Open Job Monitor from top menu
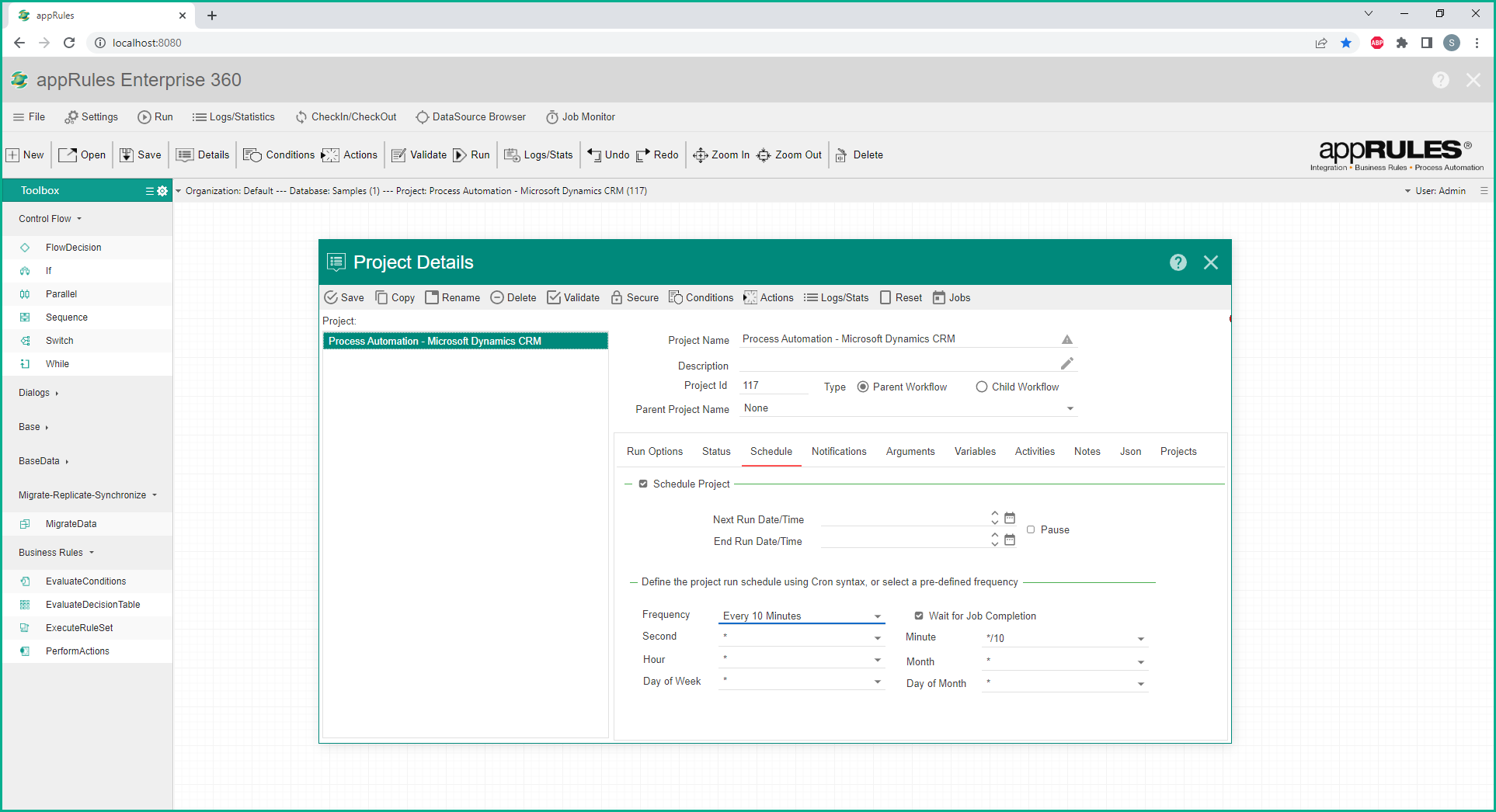Image resolution: width=1496 pixels, height=812 pixels. coord(580,117)
